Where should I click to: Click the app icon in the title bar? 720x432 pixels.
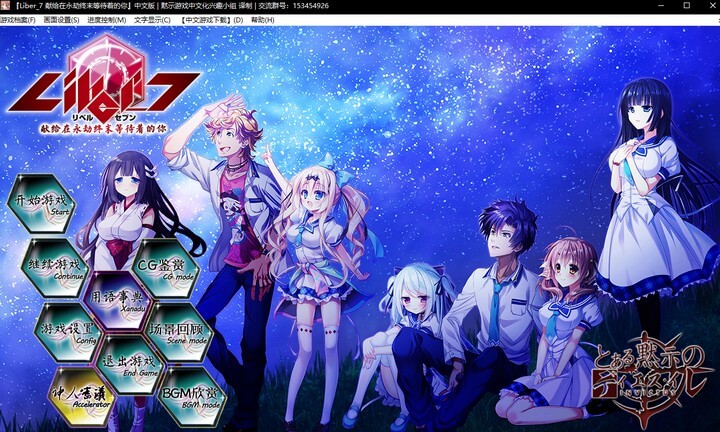click(x=5, y=6)
